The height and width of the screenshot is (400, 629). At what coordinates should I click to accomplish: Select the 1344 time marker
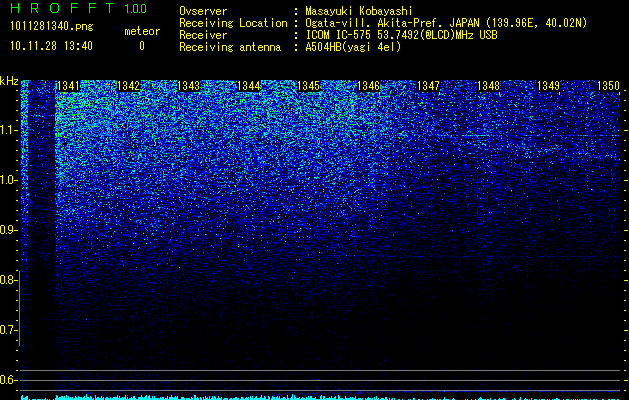[x=248, y=86]
